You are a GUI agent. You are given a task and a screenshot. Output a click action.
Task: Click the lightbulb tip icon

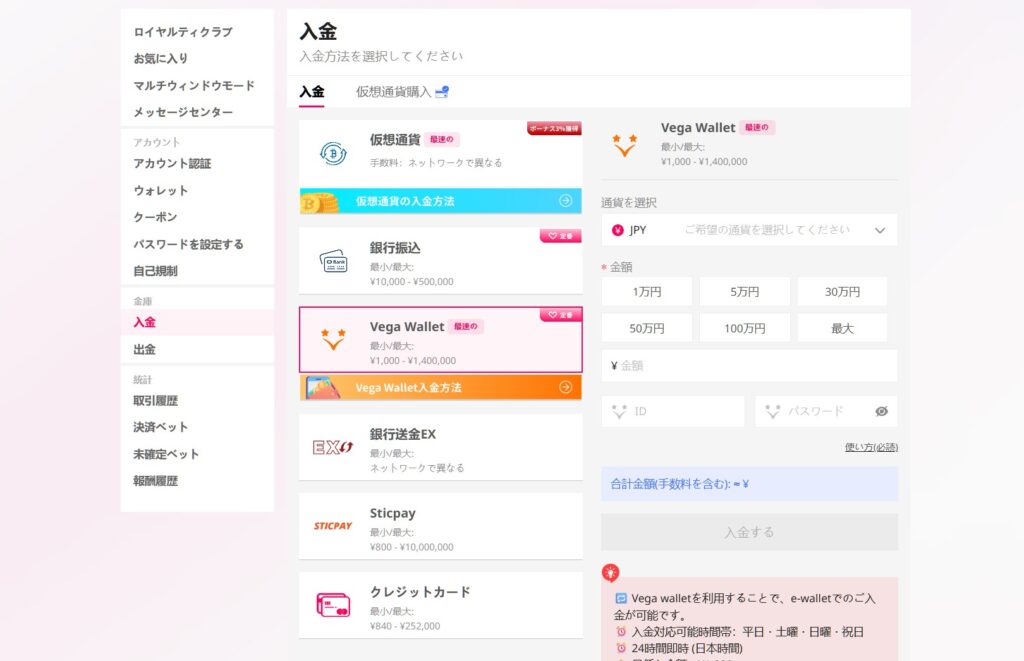(x=611, y=573)
